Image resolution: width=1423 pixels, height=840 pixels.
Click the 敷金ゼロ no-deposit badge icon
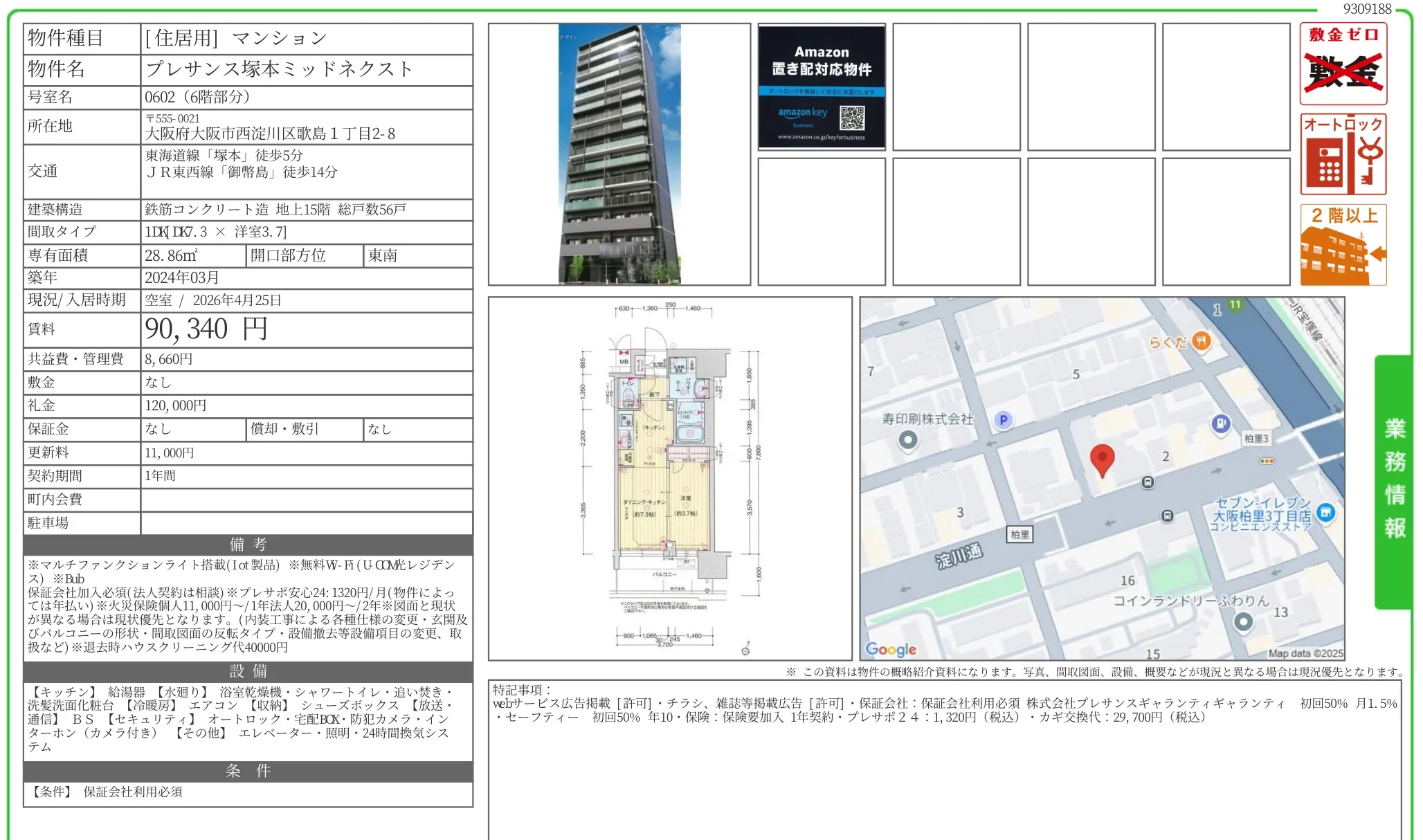pos(1343,64)
